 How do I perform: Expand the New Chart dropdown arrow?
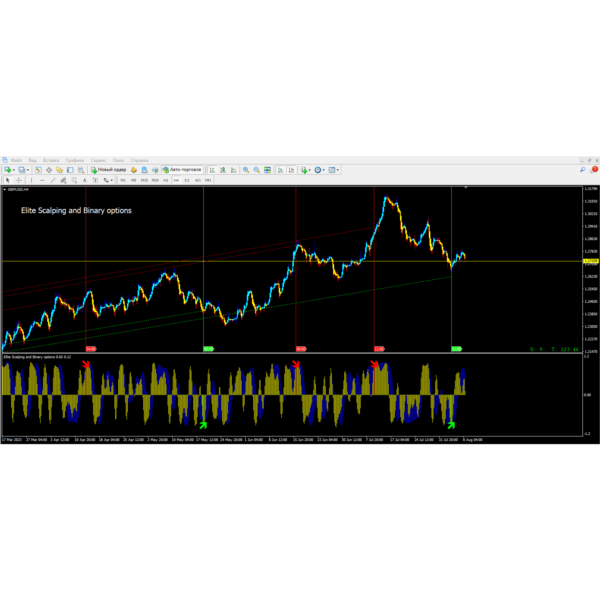(14, 170)
